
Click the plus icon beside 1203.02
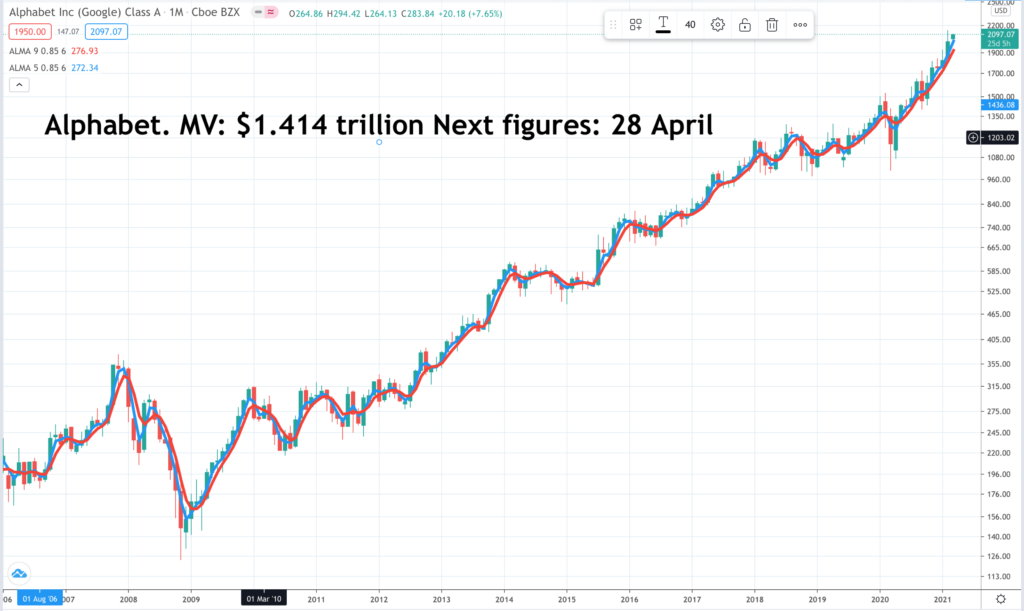(973, 138)
